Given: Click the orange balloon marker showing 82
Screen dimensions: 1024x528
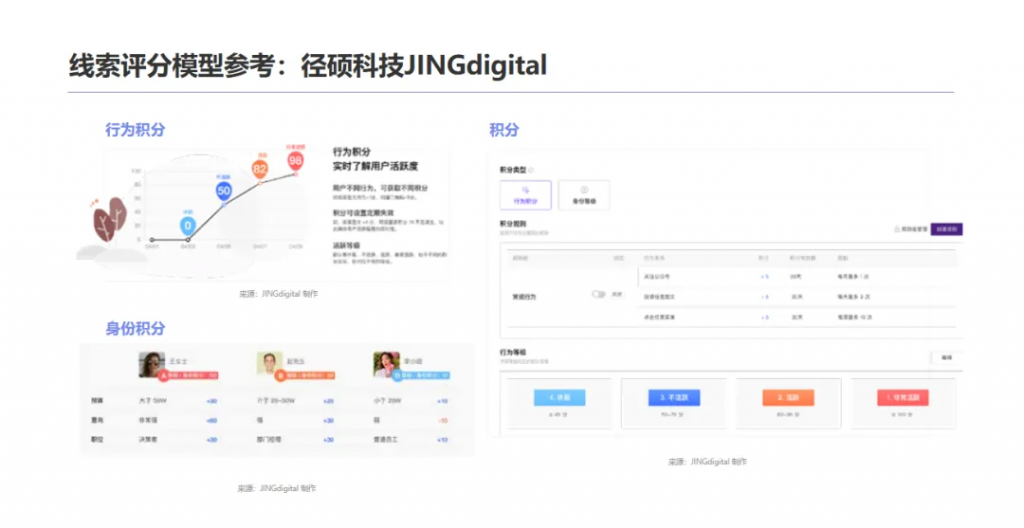Looking at the screenshot, I should coord(260,169).
